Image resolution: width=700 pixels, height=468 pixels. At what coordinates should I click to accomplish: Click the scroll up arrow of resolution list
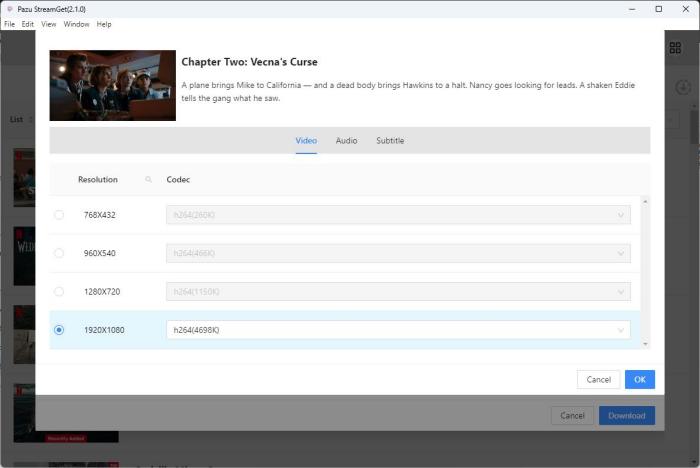[x=645, y=202]
